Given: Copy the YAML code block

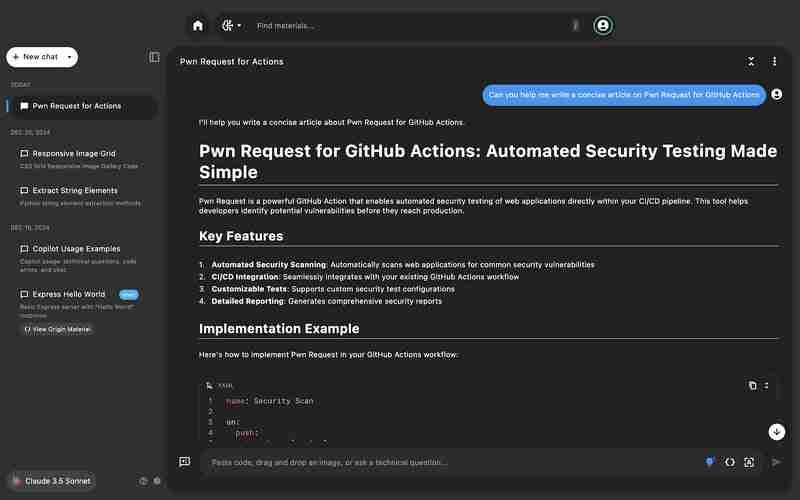Looking at the screenshot, I should 752,385.
